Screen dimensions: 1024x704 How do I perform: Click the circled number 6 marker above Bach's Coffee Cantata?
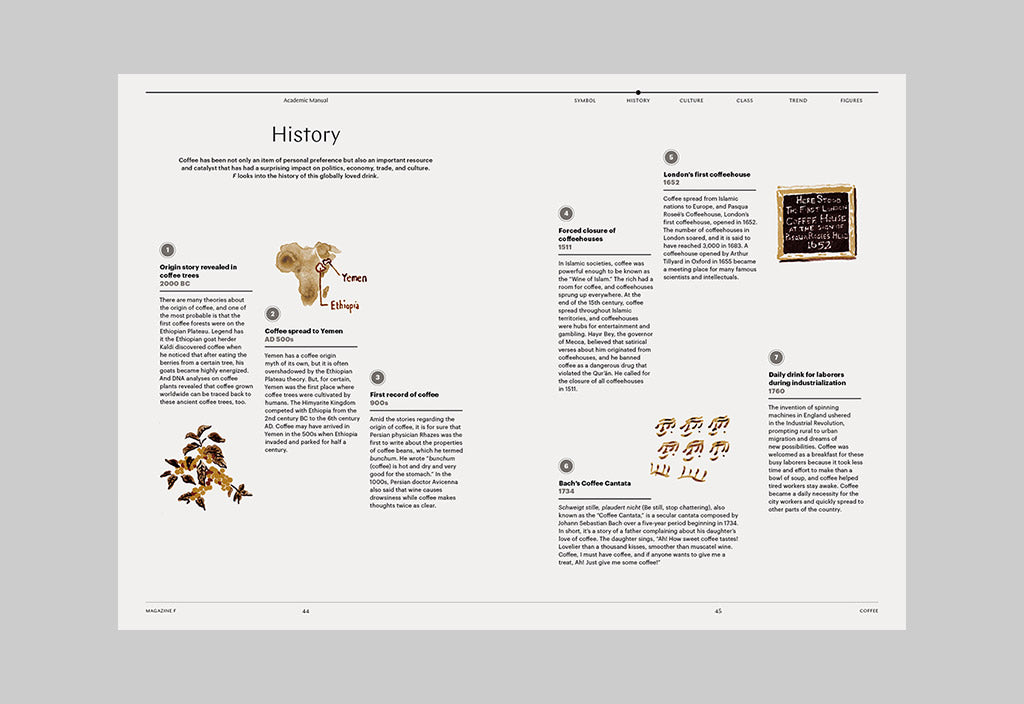tap(567, 464)
